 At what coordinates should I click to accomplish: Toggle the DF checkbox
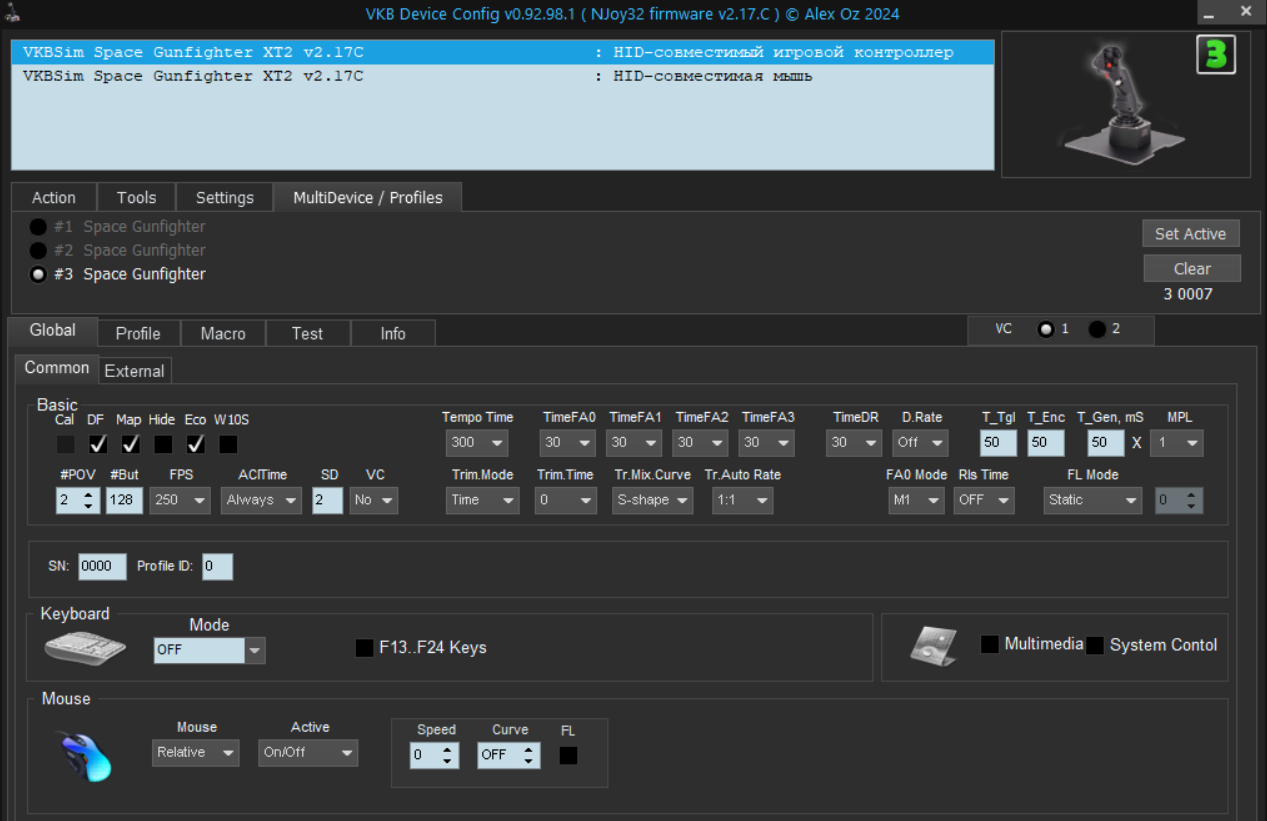[x=98, y=443]
